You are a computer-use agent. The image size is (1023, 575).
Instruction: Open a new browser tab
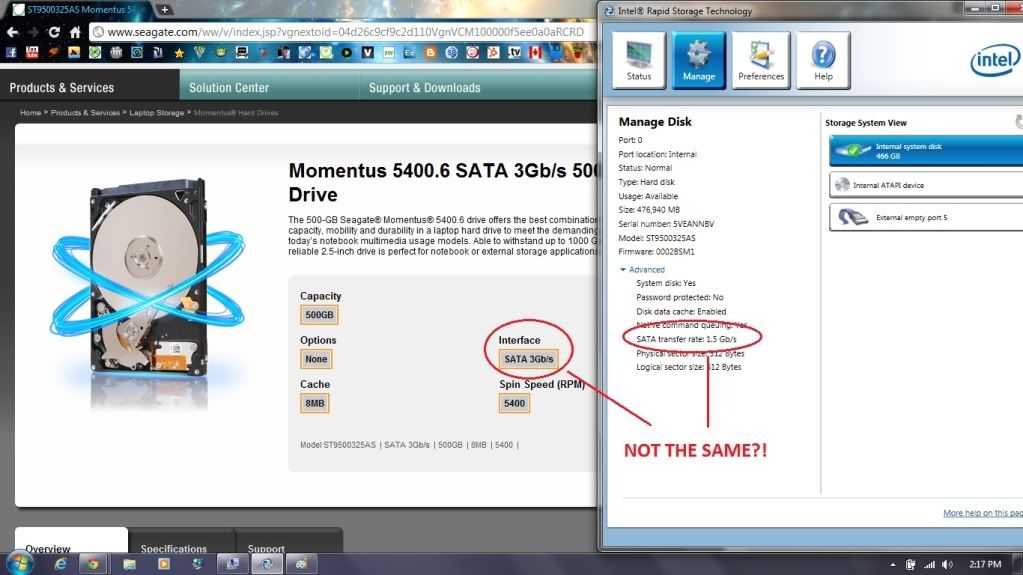click(164, 10)
